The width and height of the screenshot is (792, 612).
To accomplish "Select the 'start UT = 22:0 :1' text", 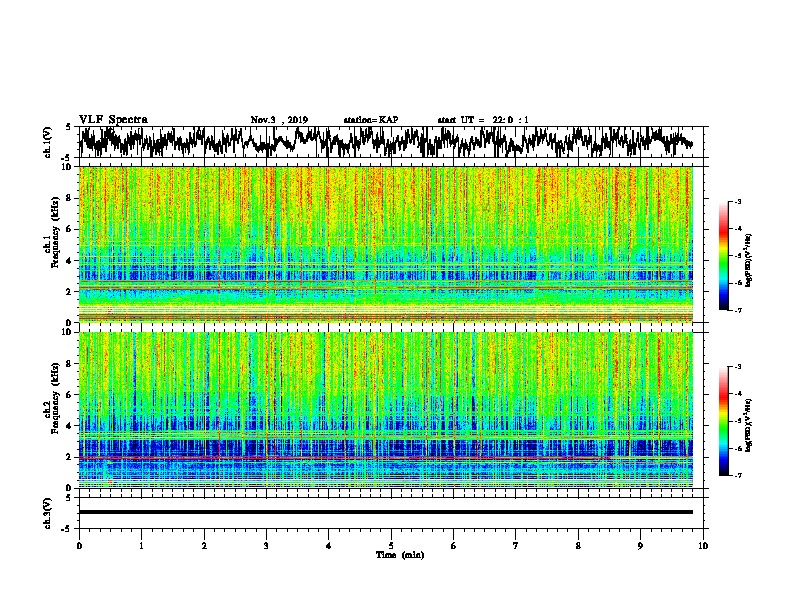I will (483, 120).
